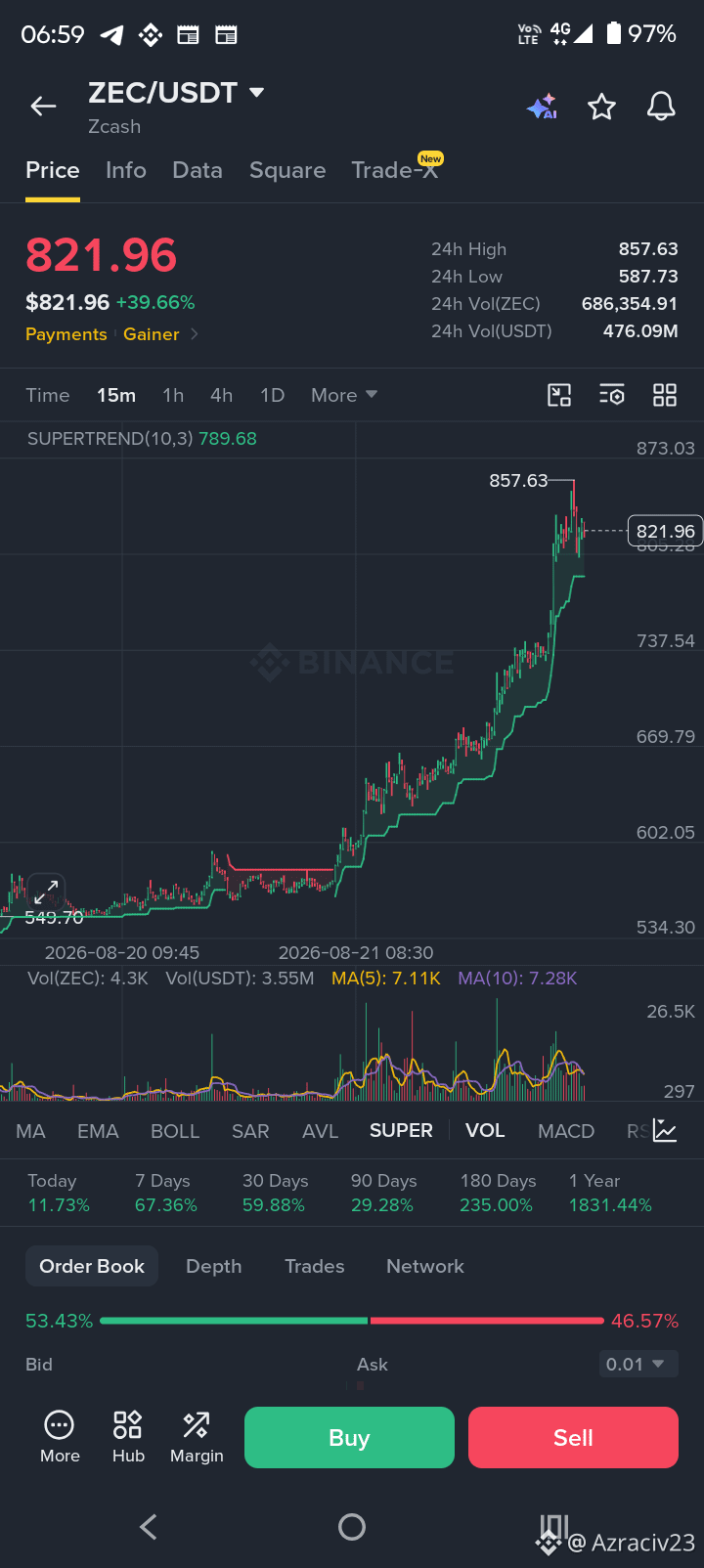Add ZEC/USDT to favorites with star

click(x=601, y=107)
